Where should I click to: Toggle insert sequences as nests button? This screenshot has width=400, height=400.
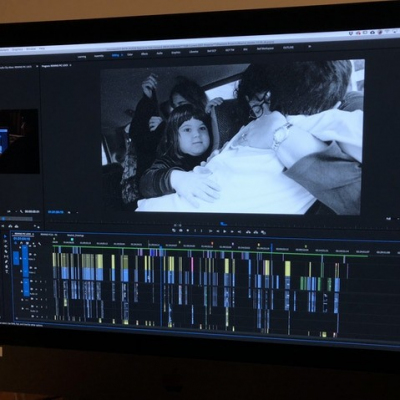(x=15, y=243)
